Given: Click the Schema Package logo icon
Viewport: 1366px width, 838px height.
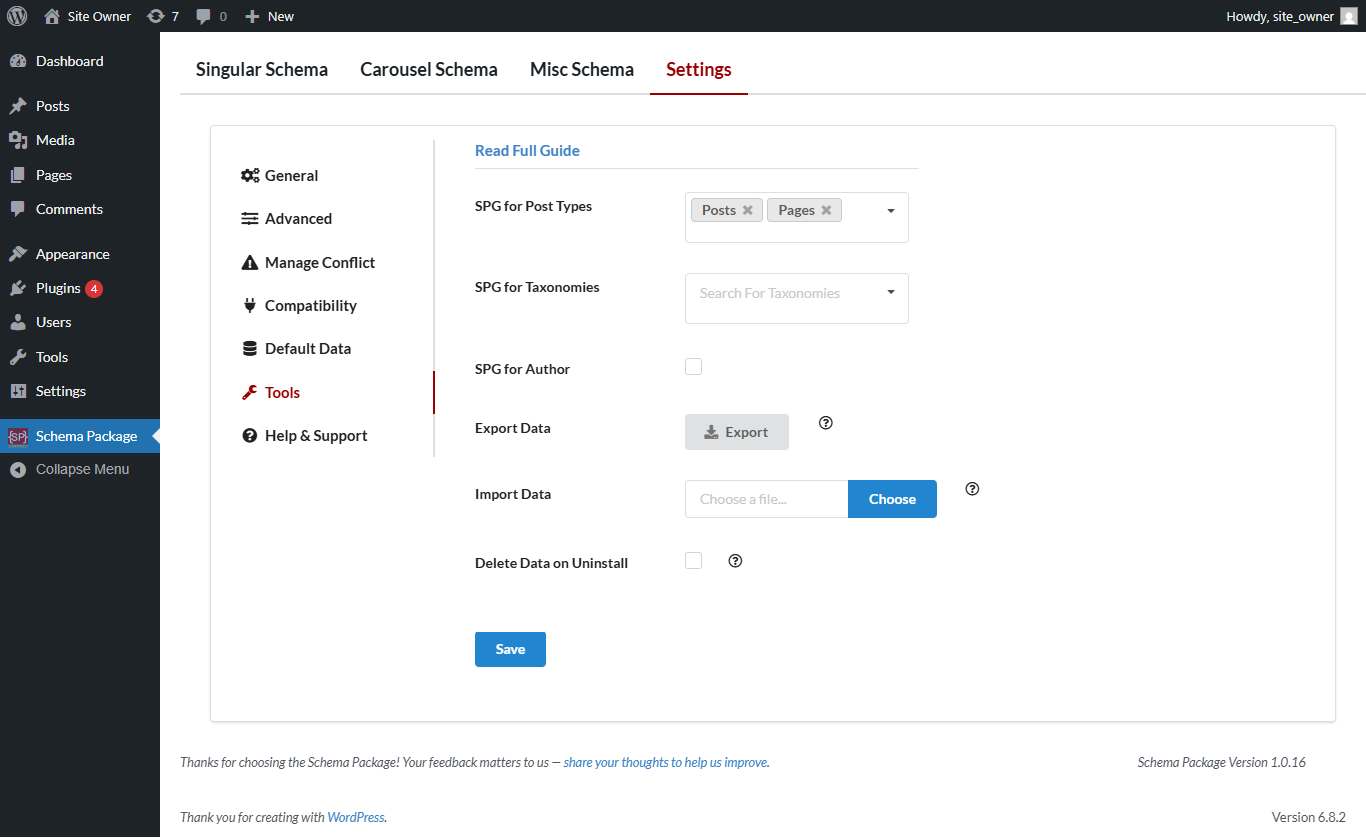Looking at the screenshot, I should [x=18, y=436].
